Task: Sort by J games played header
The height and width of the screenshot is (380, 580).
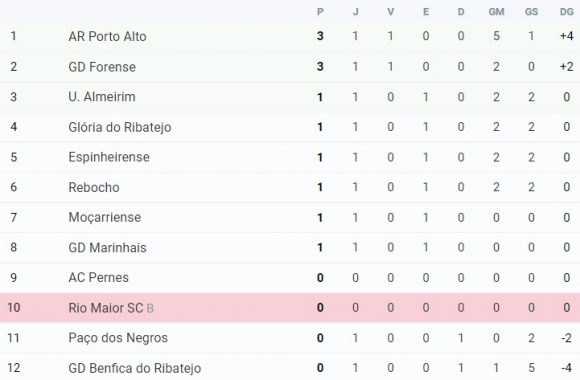Action: 355,12
